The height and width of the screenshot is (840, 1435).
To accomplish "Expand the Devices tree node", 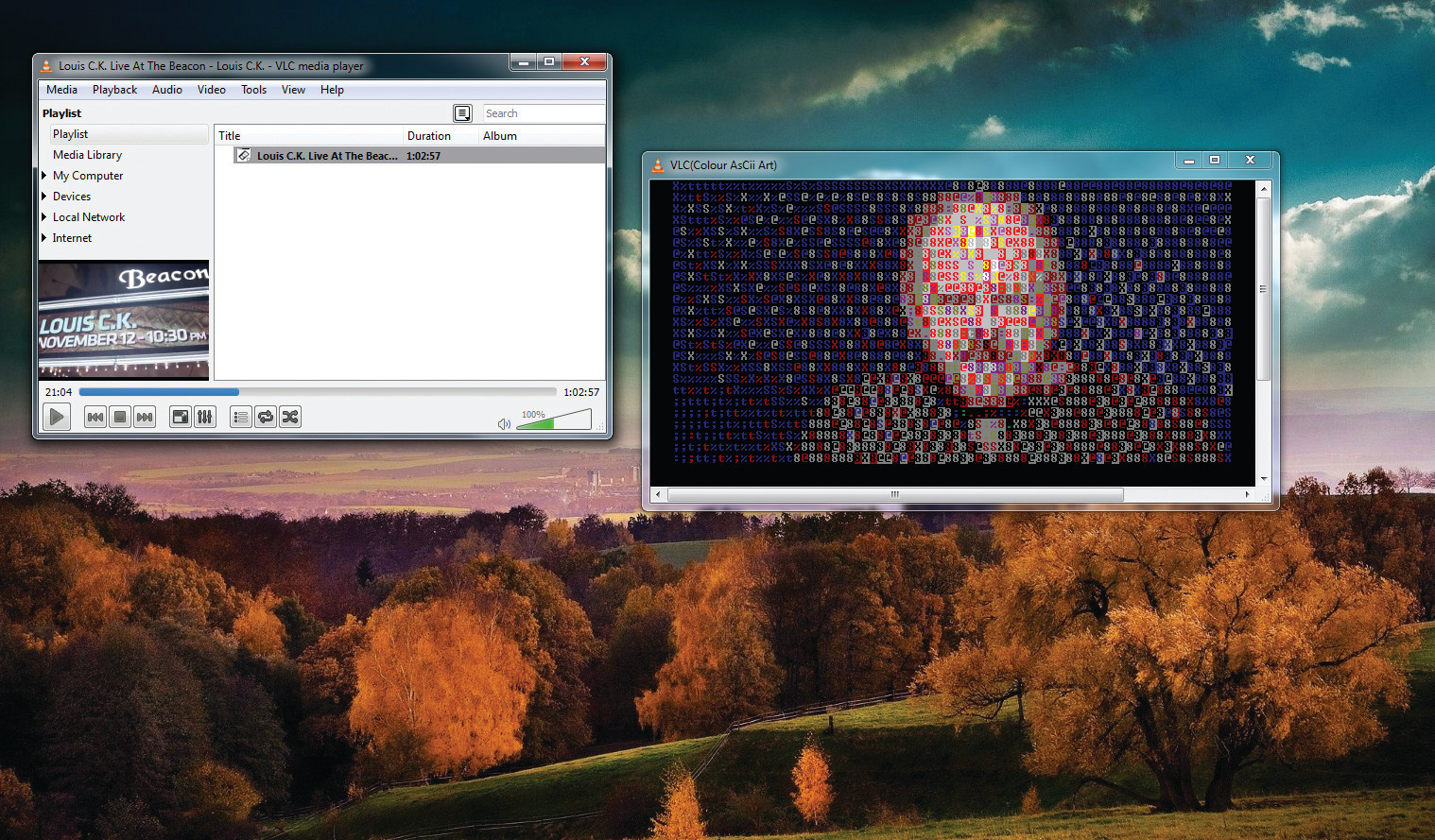I will [44, 197].
